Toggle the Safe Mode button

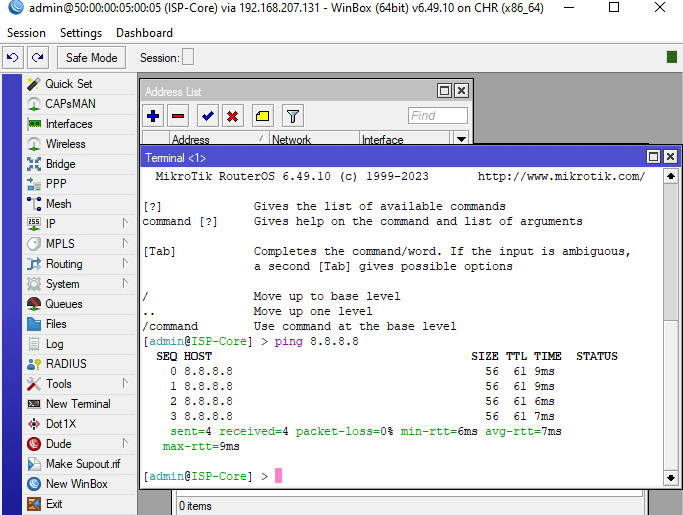(91, 58)
